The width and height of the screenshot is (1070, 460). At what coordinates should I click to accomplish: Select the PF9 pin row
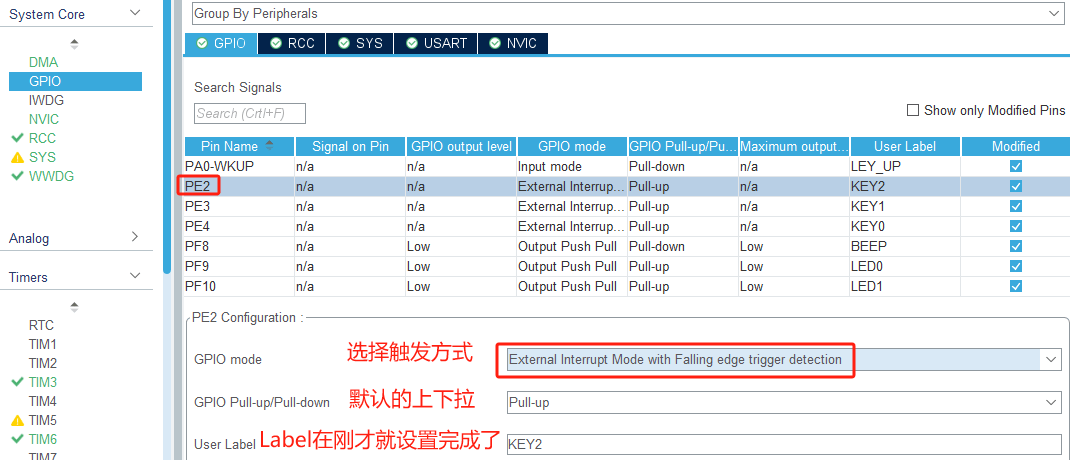(627, 266)
